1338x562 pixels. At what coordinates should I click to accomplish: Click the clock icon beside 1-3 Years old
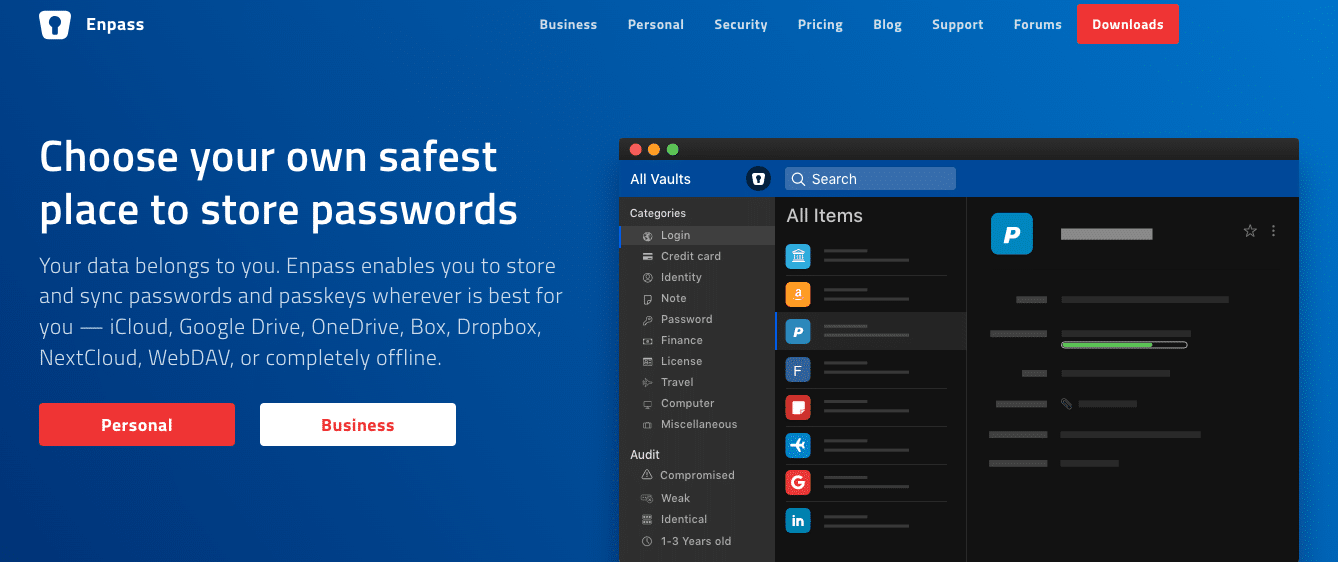pyautogui.click(x=647, y=541)
